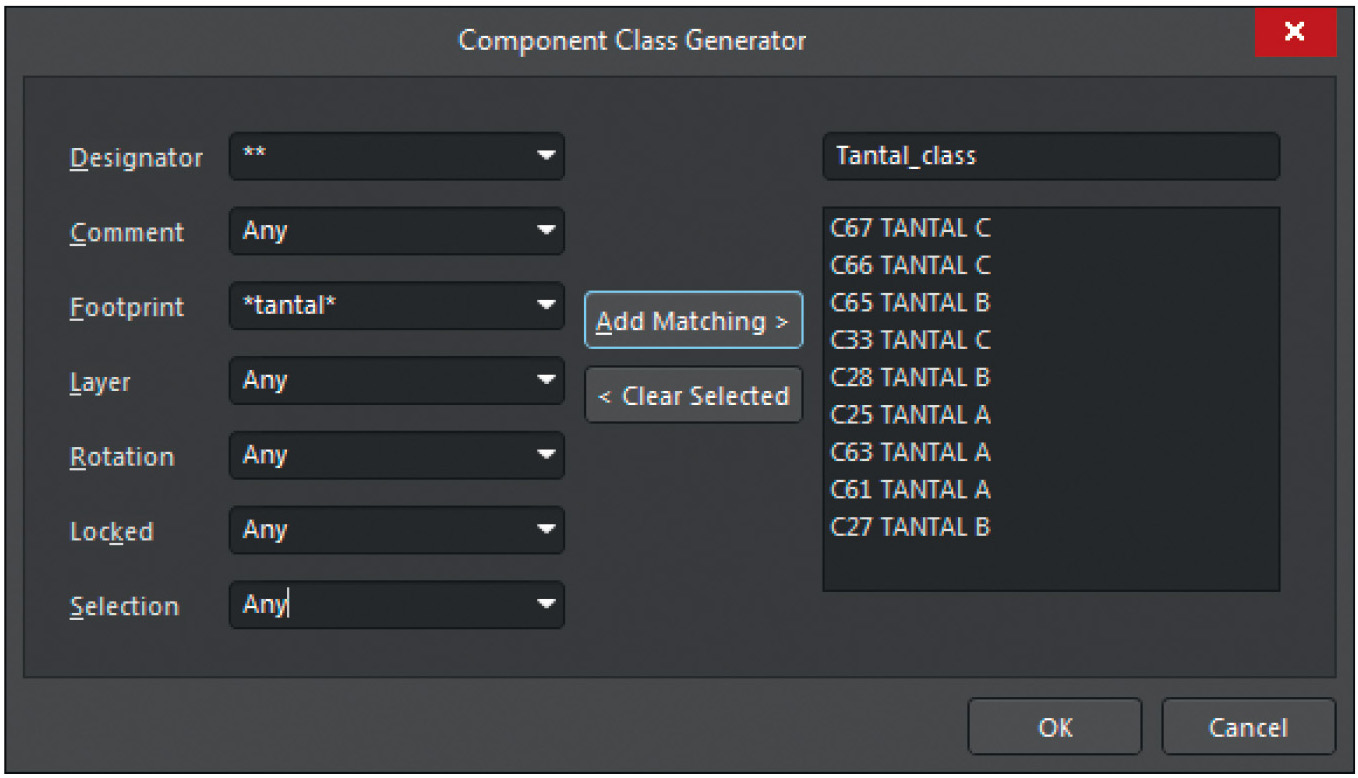This screenshot has height=778, width=1358.
Task: Open the Rotation dropdown
Action: point(545,455)
